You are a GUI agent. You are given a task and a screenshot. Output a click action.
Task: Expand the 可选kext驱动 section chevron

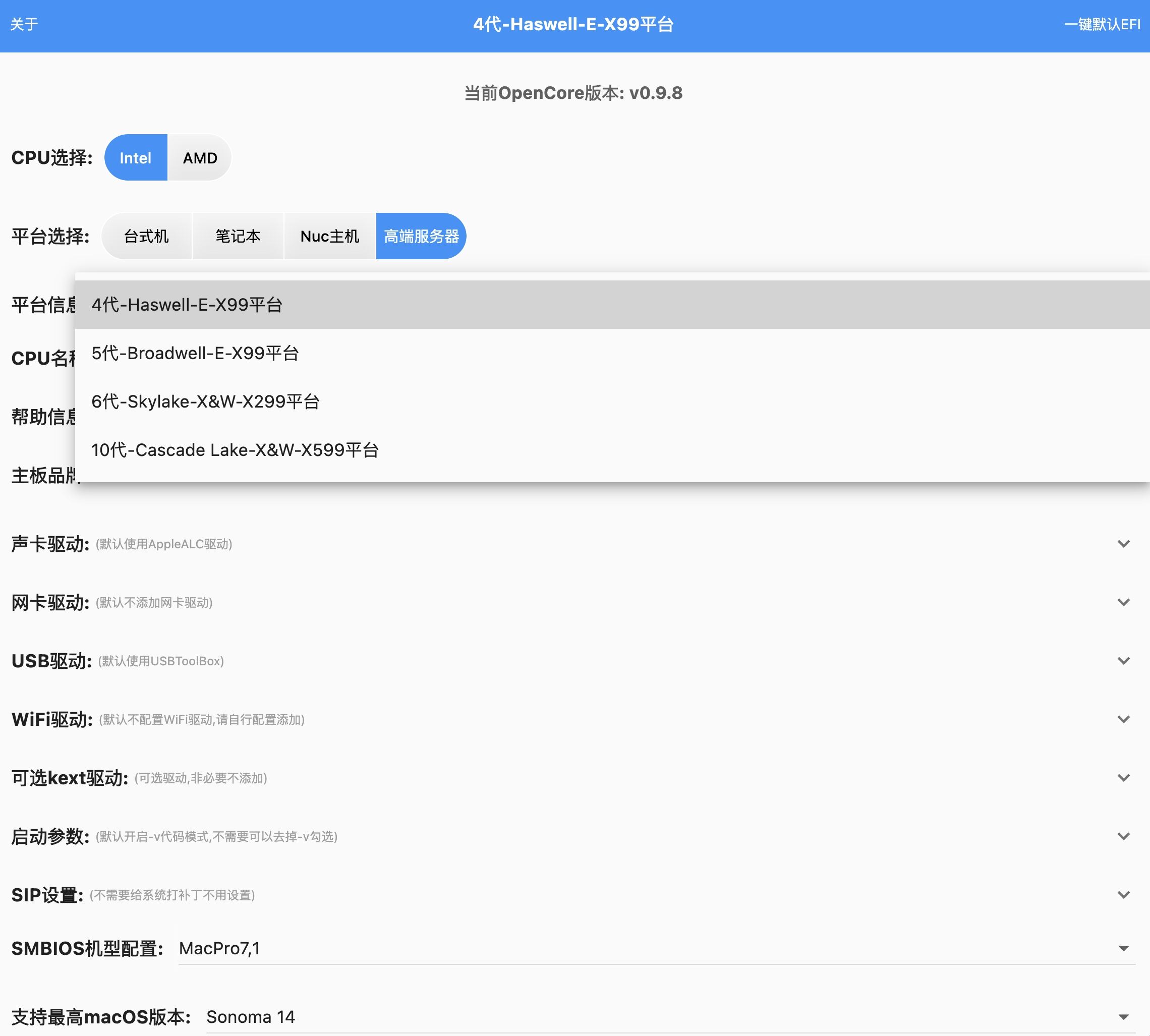pyautogui.click(x=1123, y=778)
